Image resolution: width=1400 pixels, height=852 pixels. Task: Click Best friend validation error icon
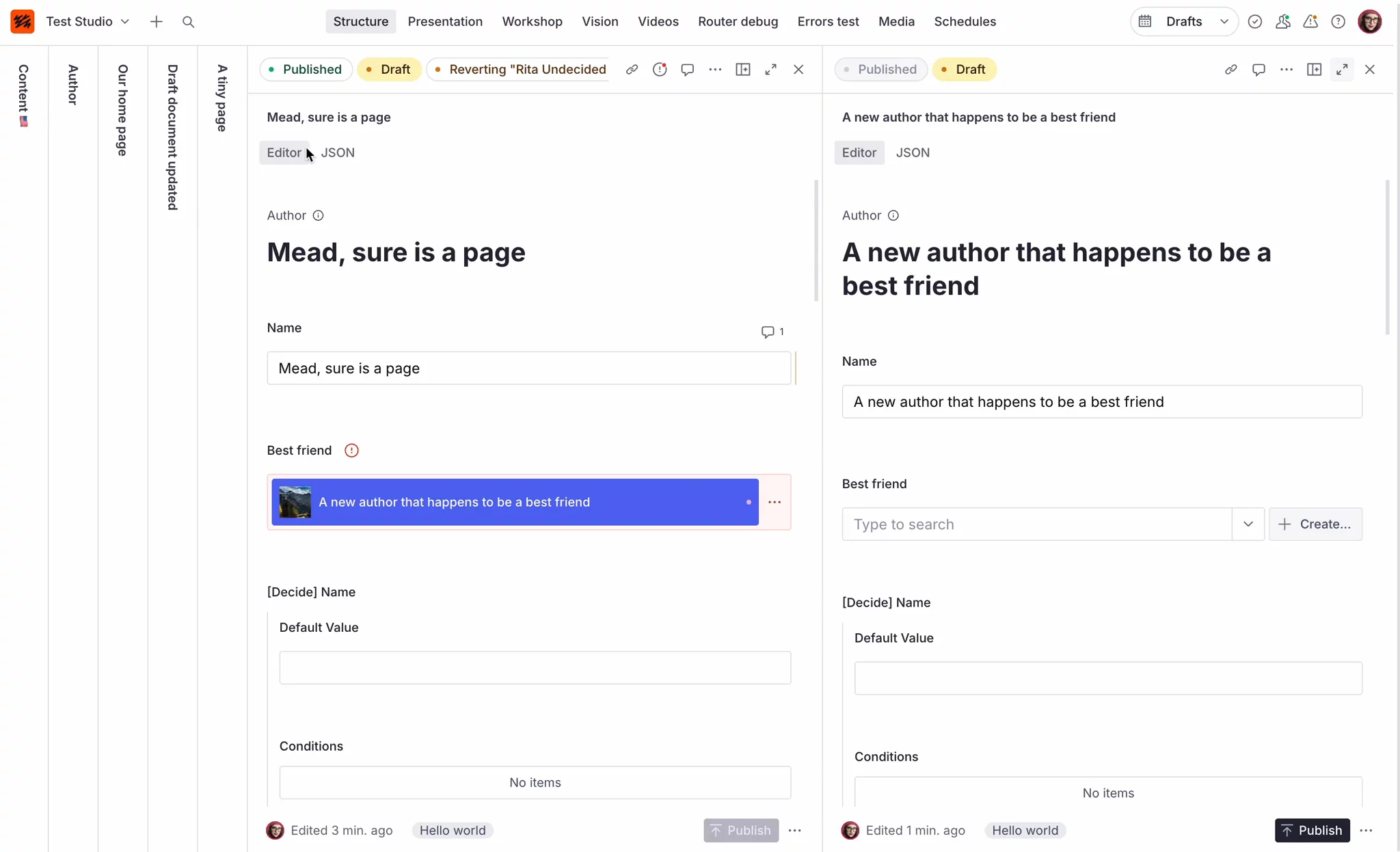click(x=351, y=450)
